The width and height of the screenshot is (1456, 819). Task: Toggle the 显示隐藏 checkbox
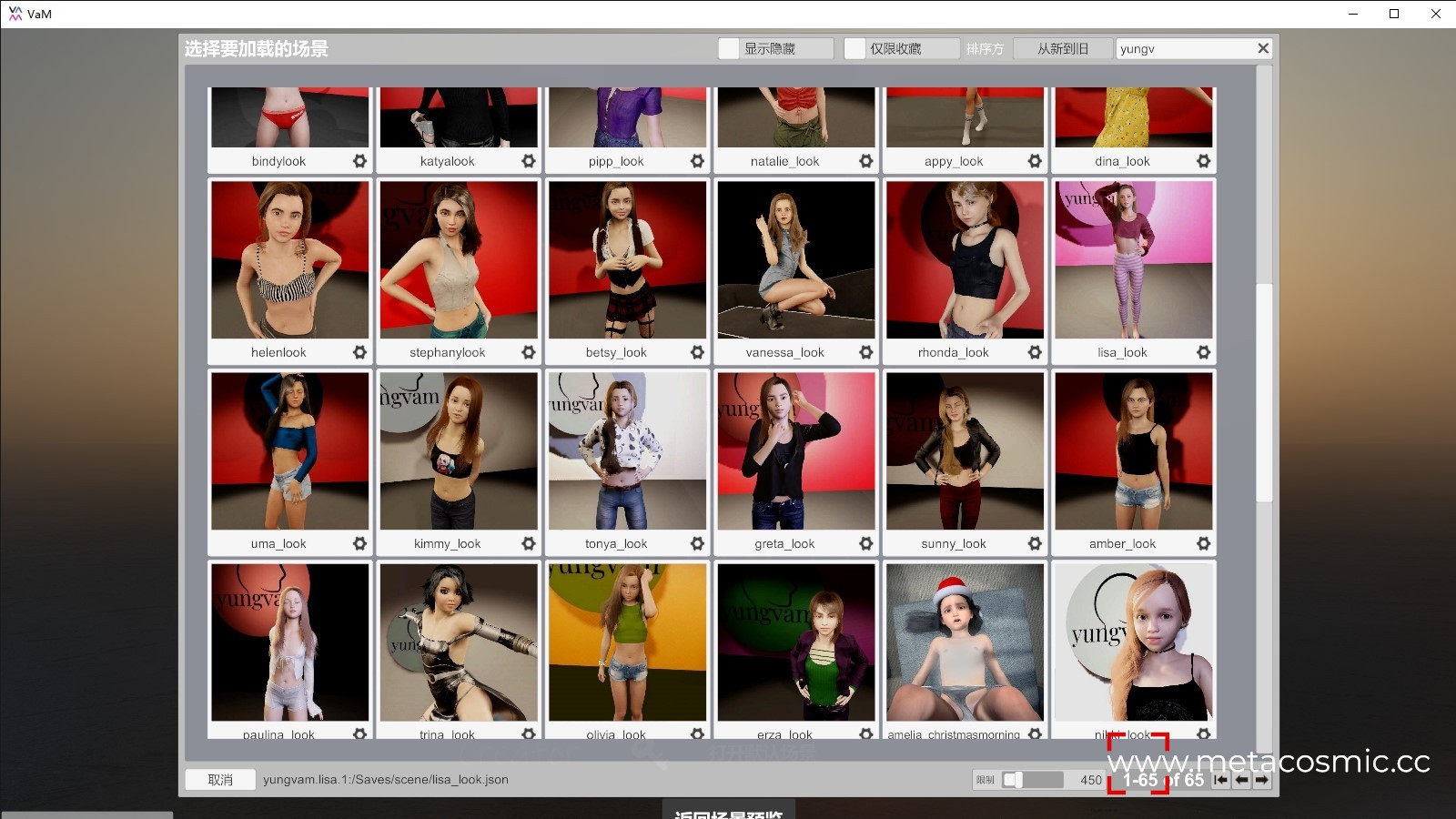729,48
